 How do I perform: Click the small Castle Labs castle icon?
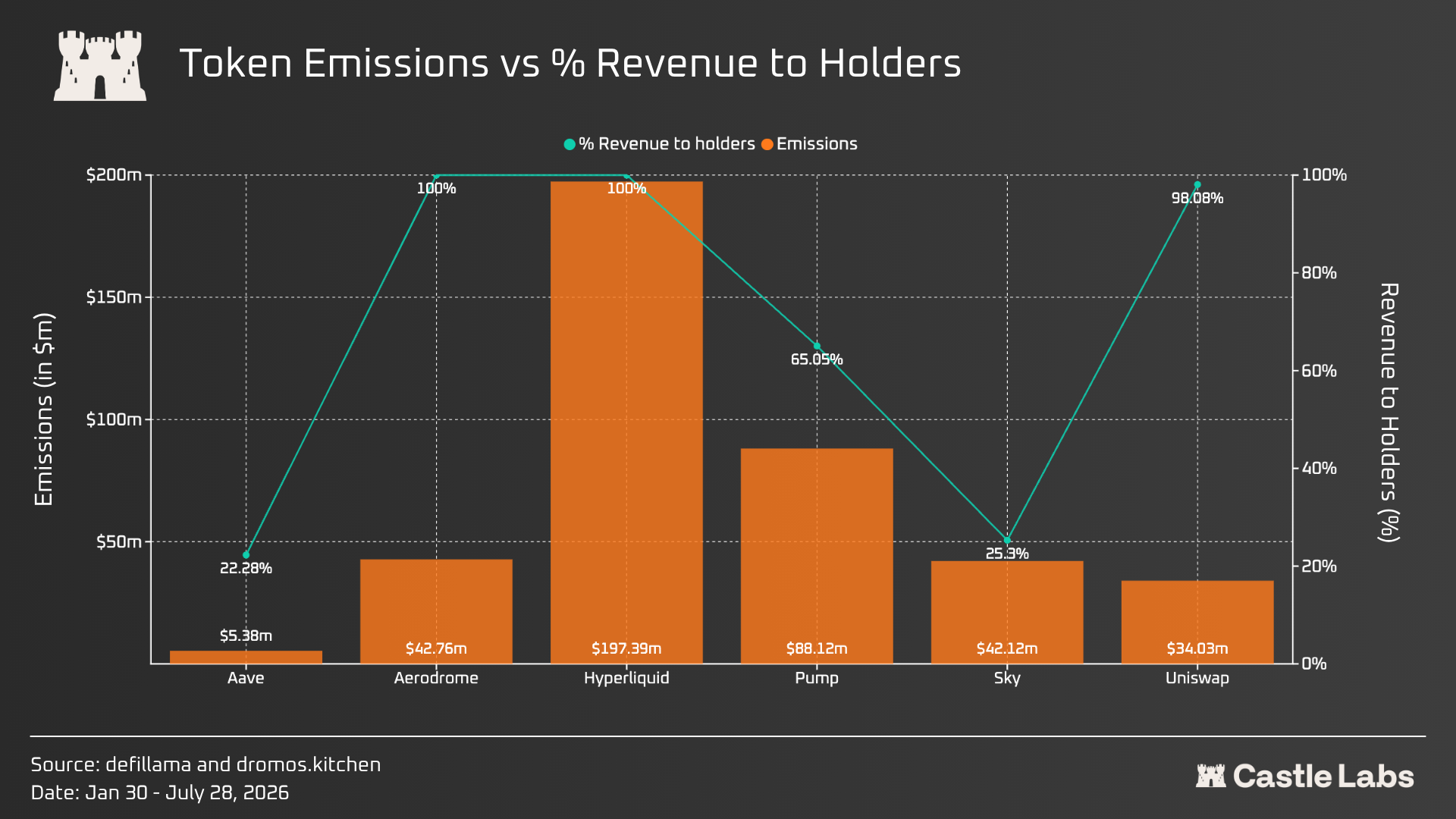pos(1210,776)
